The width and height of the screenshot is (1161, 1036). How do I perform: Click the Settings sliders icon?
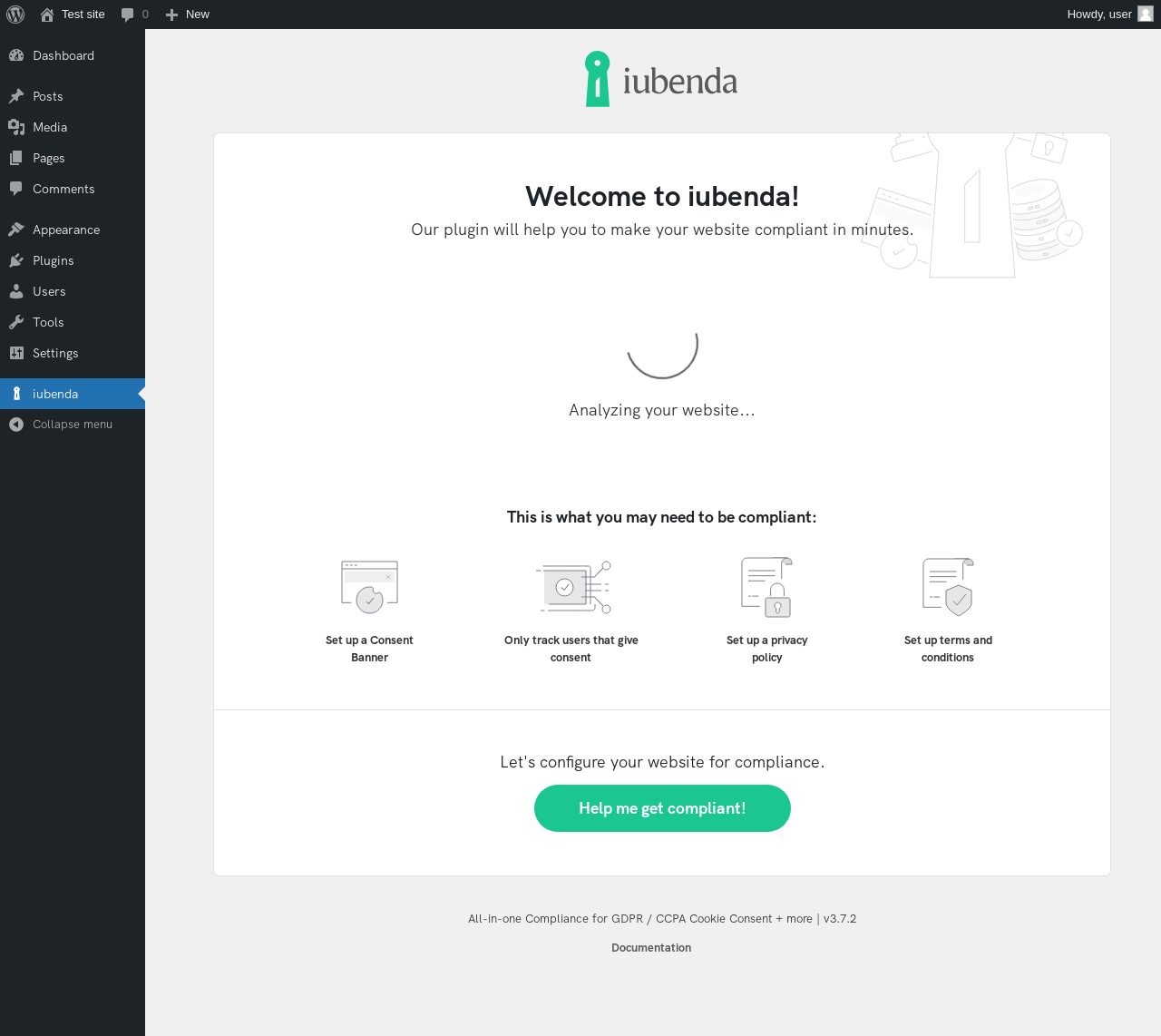coord(16,353)
